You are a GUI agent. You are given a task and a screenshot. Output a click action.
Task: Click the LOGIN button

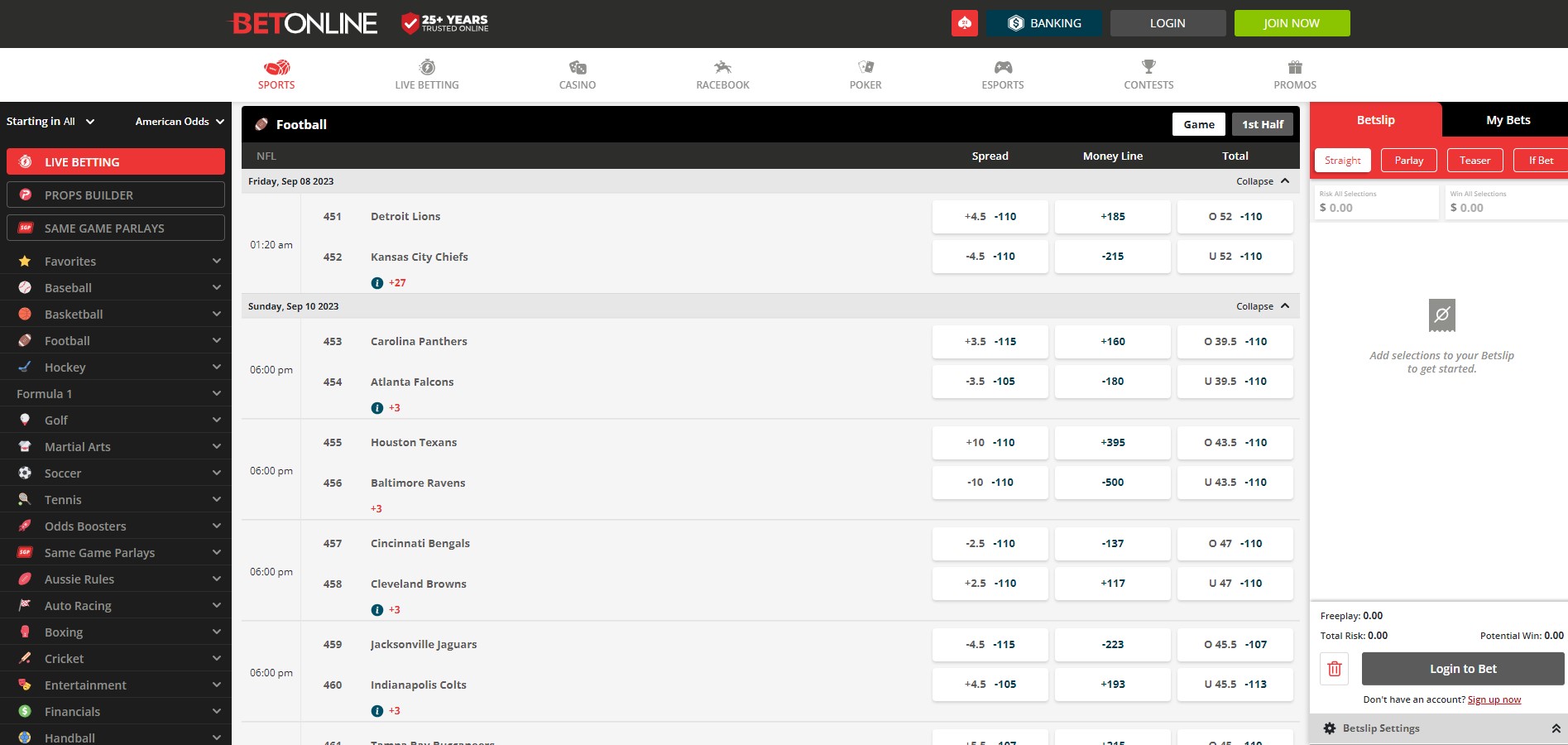[x=1168, y=23]
